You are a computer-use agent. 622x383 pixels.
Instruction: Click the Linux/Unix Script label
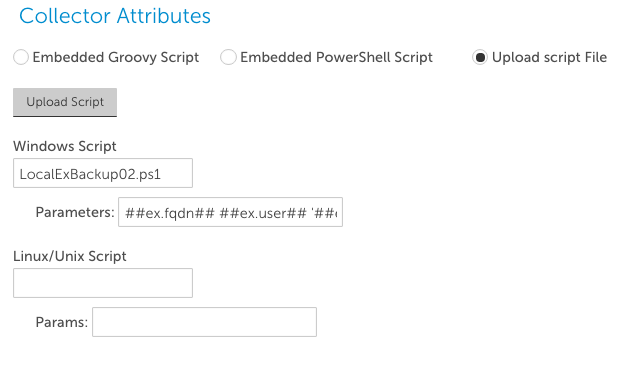click(x=70, y=256)
